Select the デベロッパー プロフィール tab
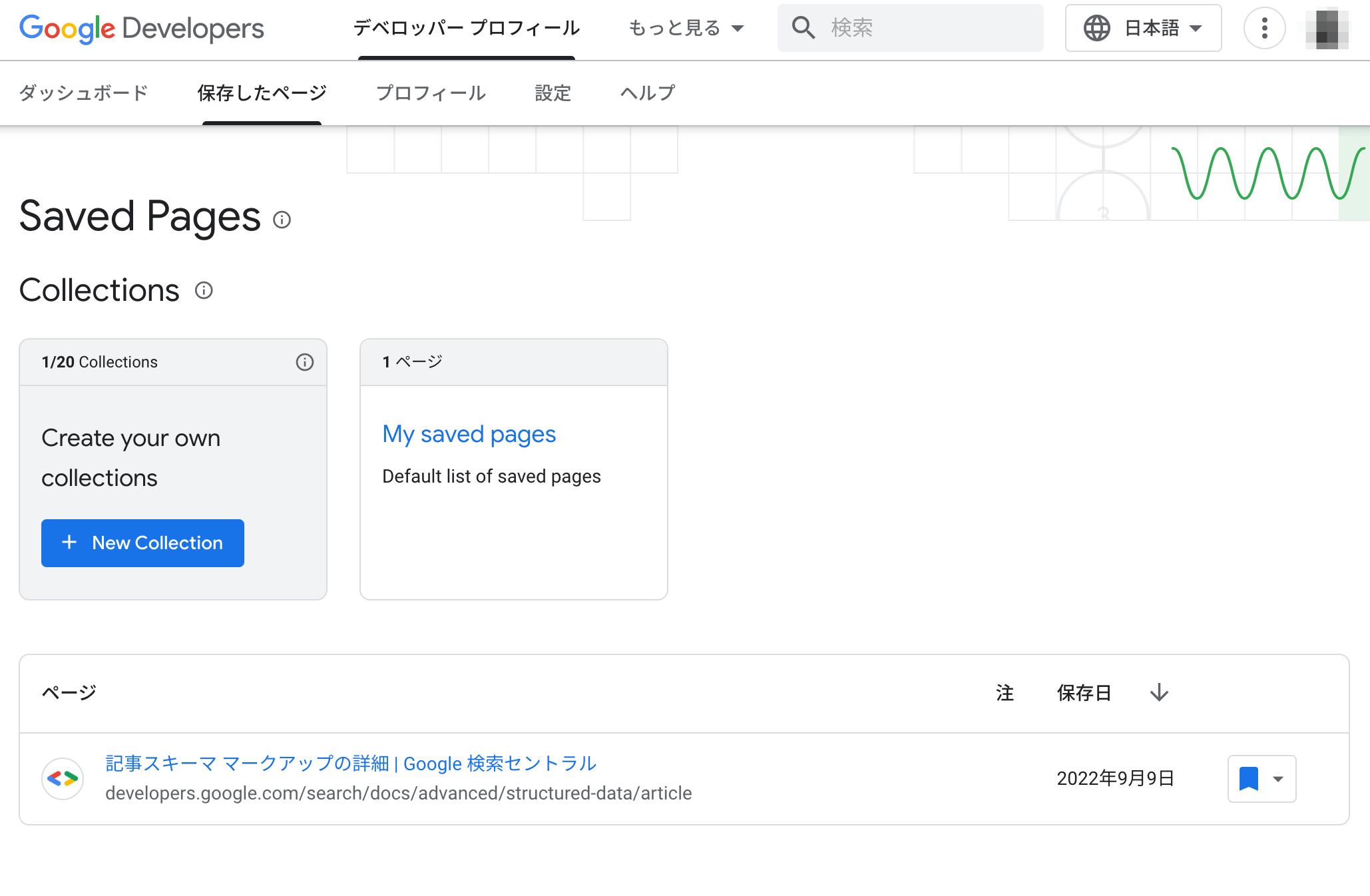 coord(467,28)
